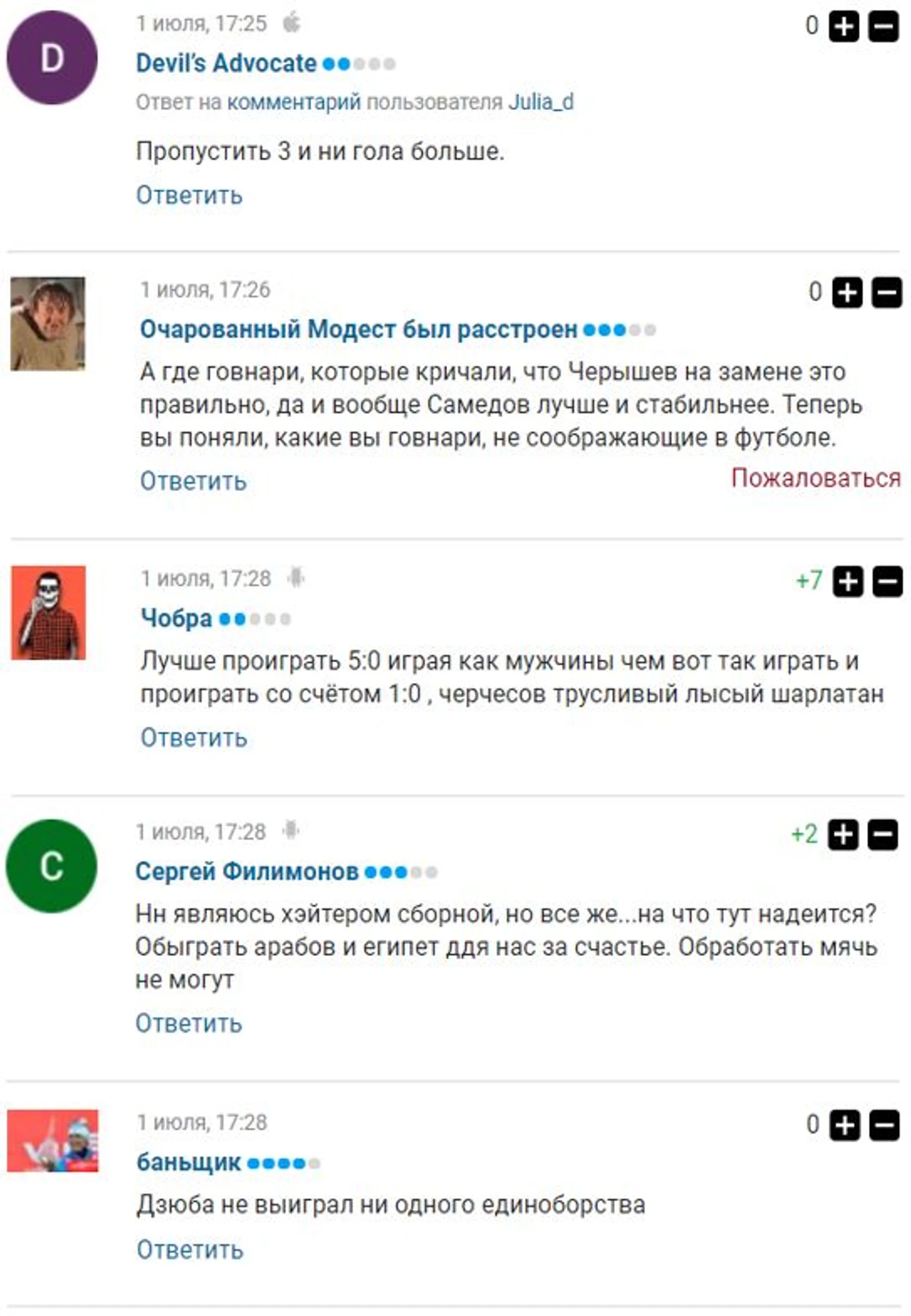This screenshot has width=911, height=1316.
Task: Click Ответить under Сергей Филимонов comment
Action: (188, 1023)
